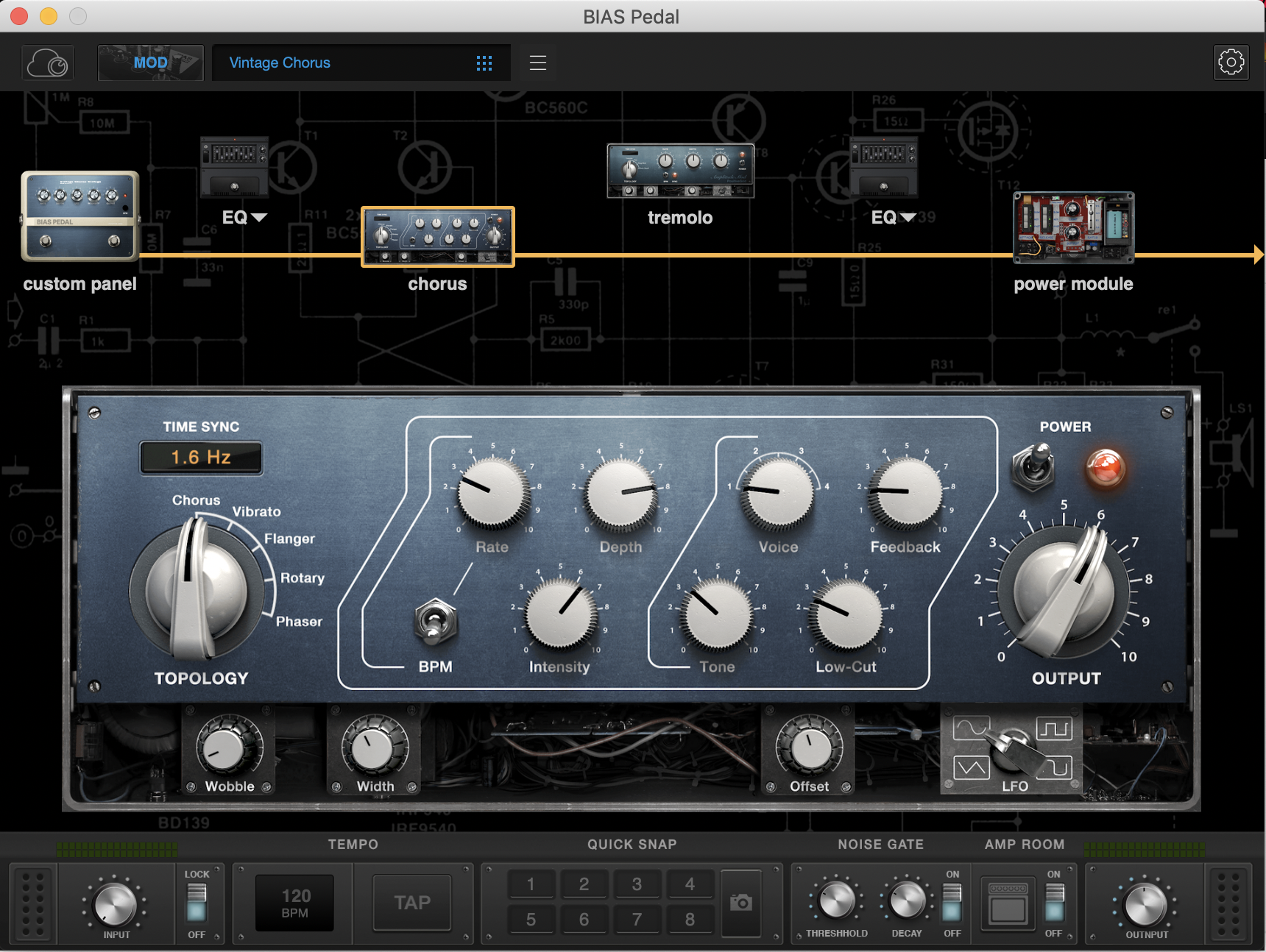This screenshot has height=952, width=1266.
Task: Click the Amp Room amplifier icon
Action: (x=1008, y=903)
